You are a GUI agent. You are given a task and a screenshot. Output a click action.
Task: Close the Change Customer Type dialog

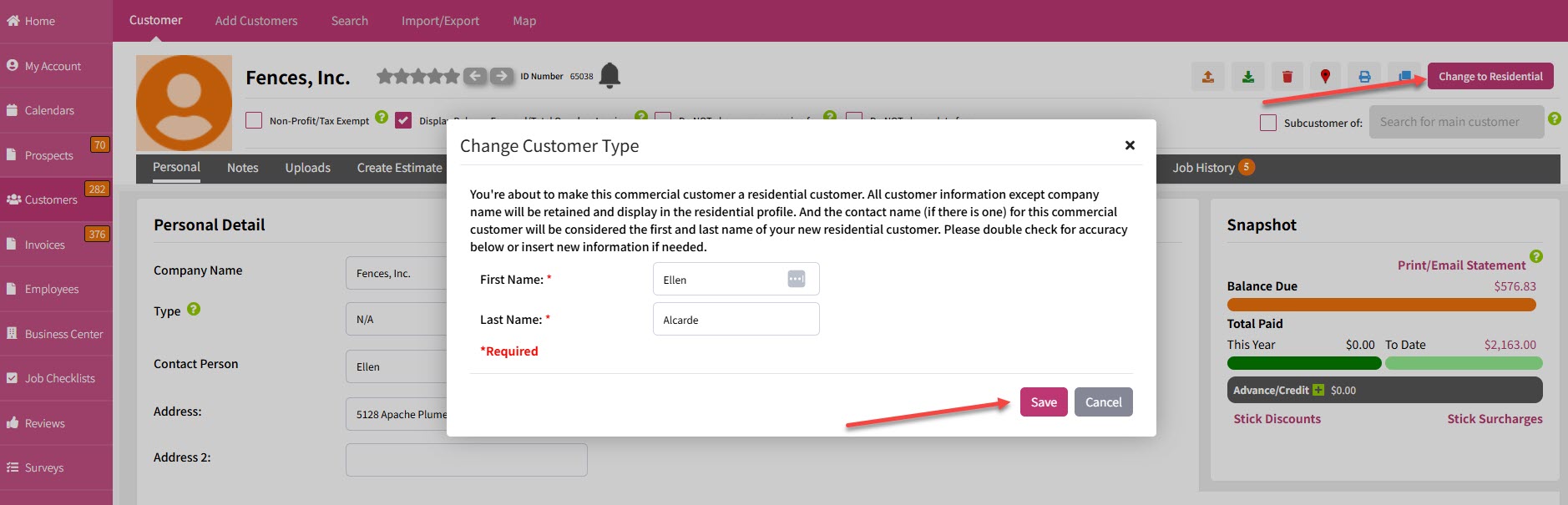(1130, 145)
